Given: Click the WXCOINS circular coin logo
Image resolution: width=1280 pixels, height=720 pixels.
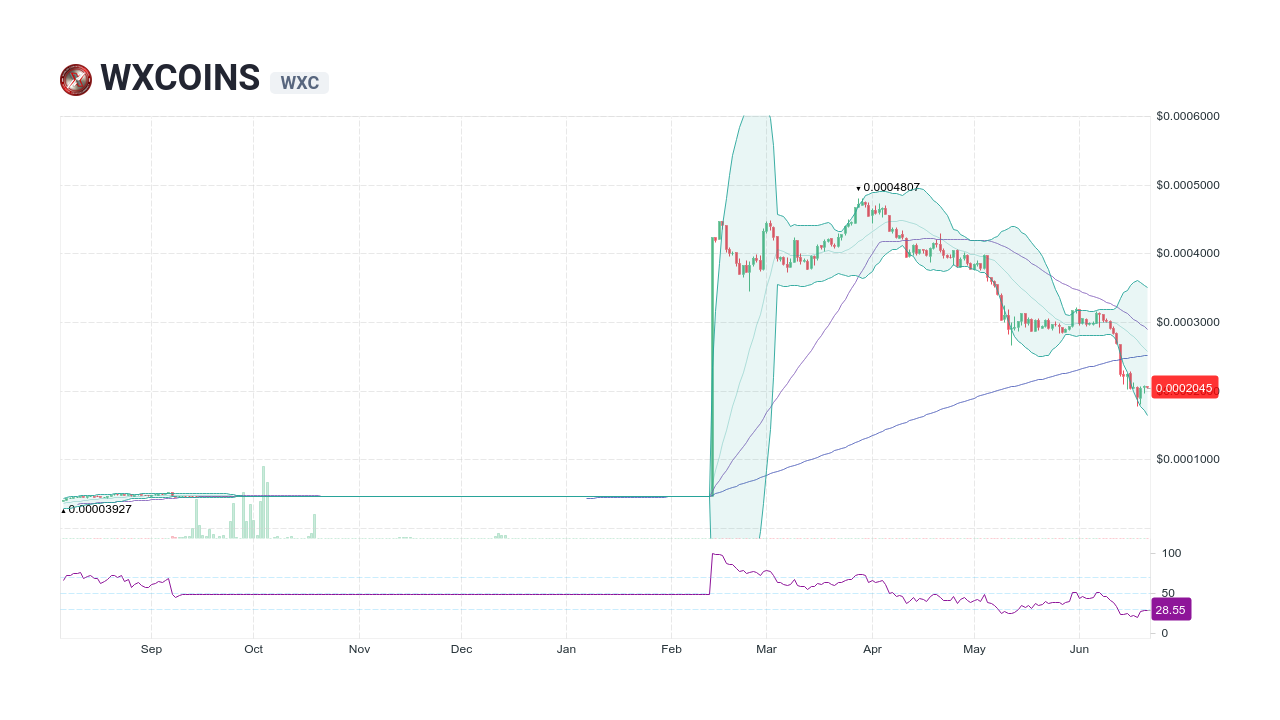Looking at the screenshot, I should pos(75,79).
